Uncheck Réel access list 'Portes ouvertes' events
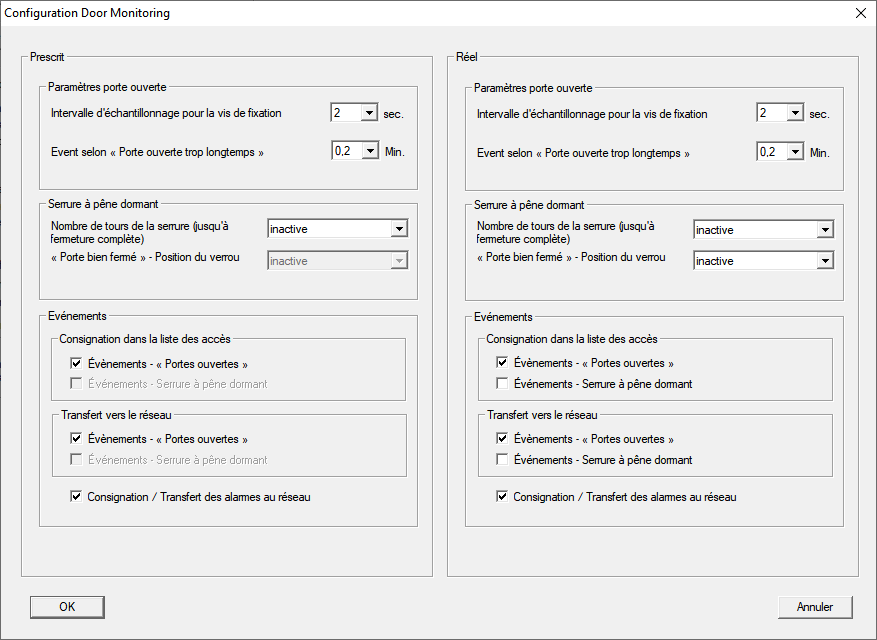 click(503, 363)
